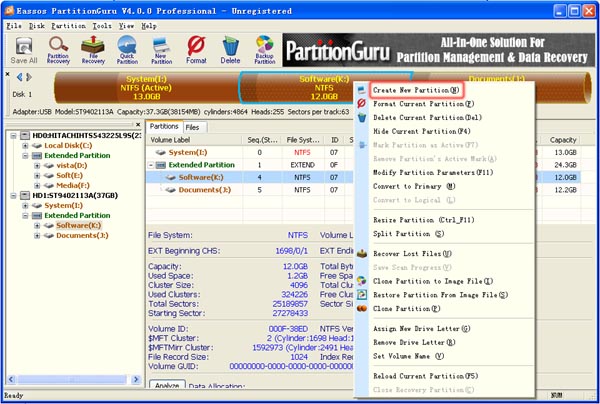Switch to the Partitions tab

(x=164, y=126)
